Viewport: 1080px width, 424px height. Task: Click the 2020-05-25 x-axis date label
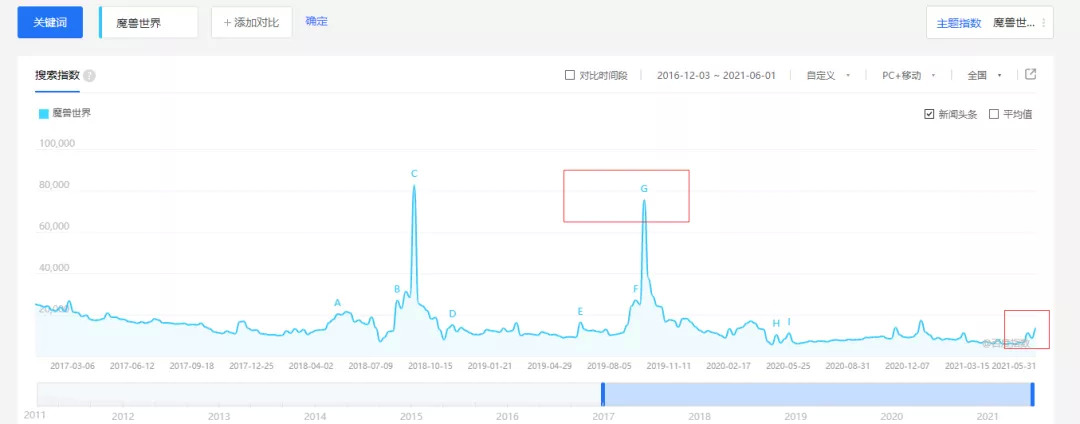pyautogui.click(x=788, y=365)
